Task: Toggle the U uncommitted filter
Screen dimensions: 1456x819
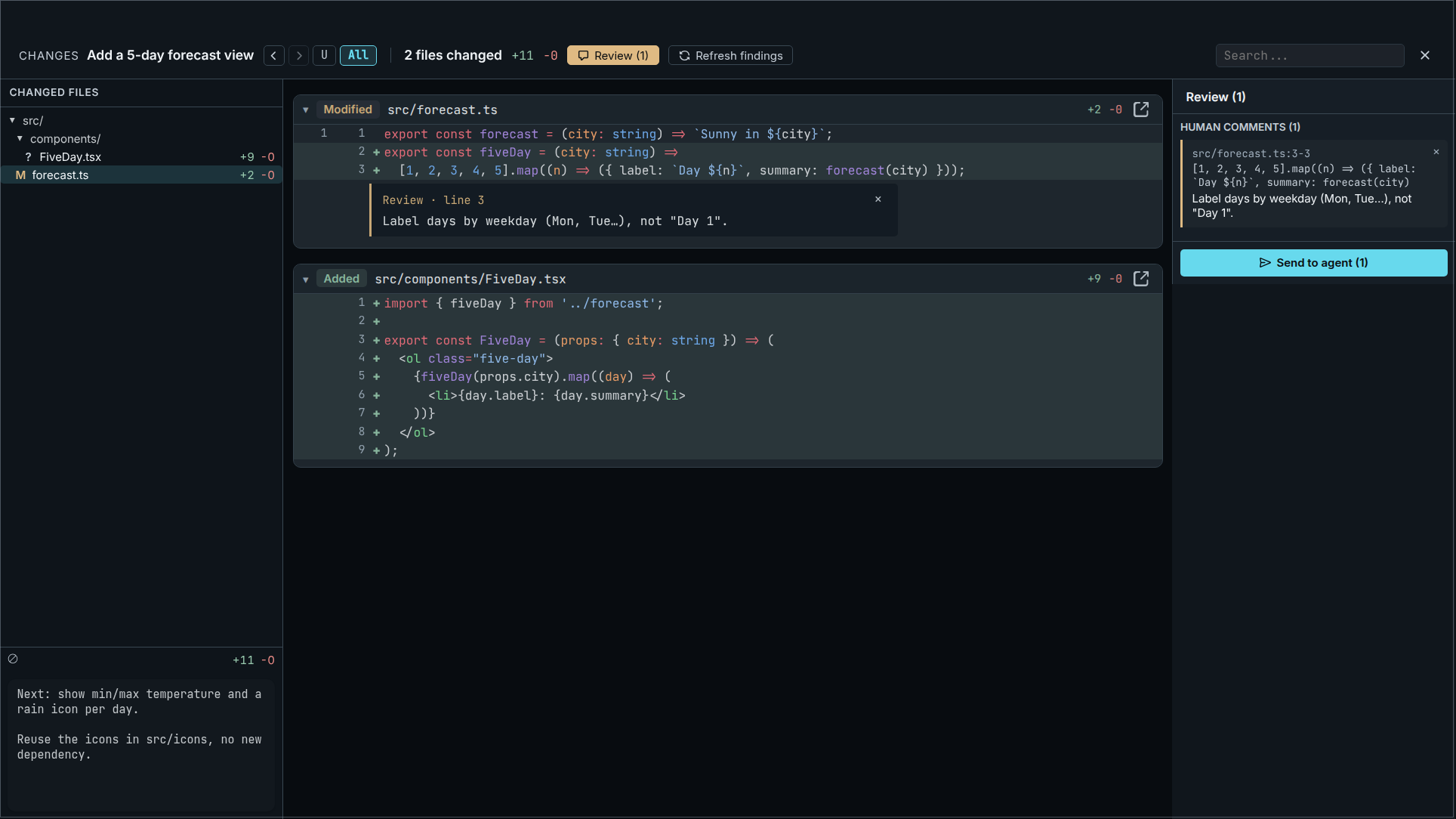Action: click(x=324, y=55)
